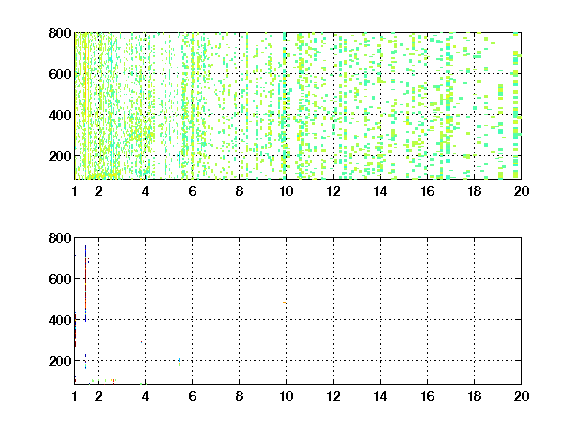Click the 18 tick label under bottom plot
The width and height of the screenshot is (576, 432).
pyautogui.click(x=474, y=396)
